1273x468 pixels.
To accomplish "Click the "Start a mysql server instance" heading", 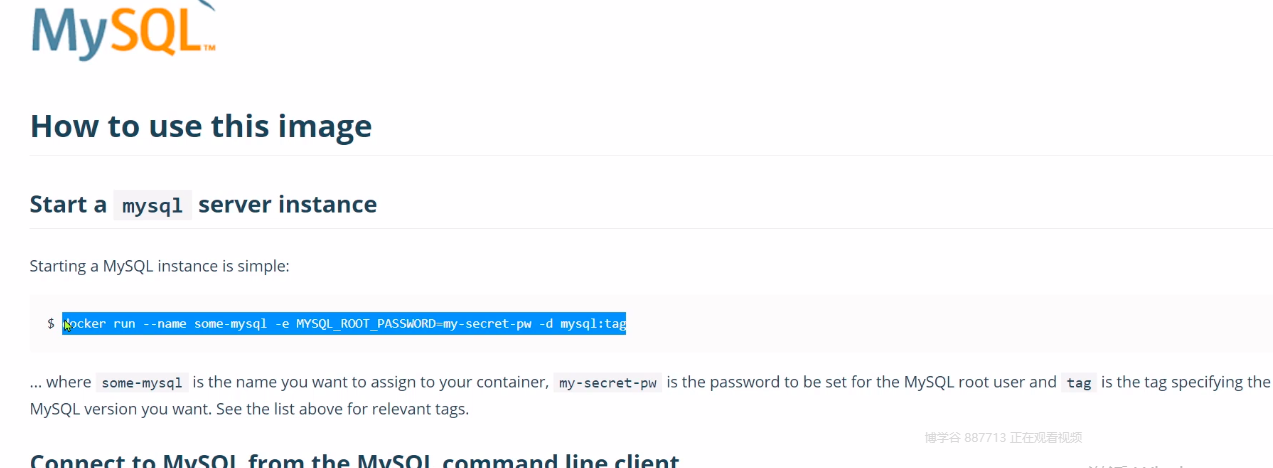I will coord(203,205).
